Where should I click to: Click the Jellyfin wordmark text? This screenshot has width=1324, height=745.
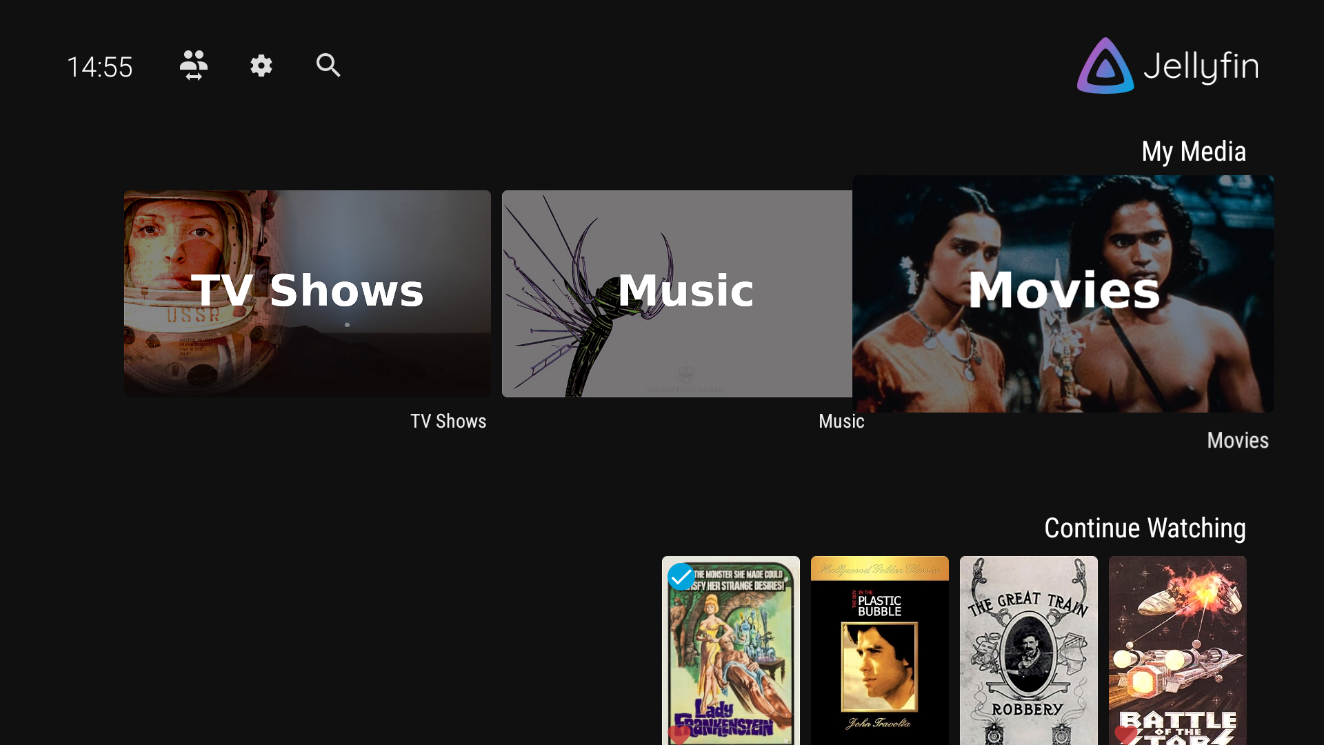1200,67
